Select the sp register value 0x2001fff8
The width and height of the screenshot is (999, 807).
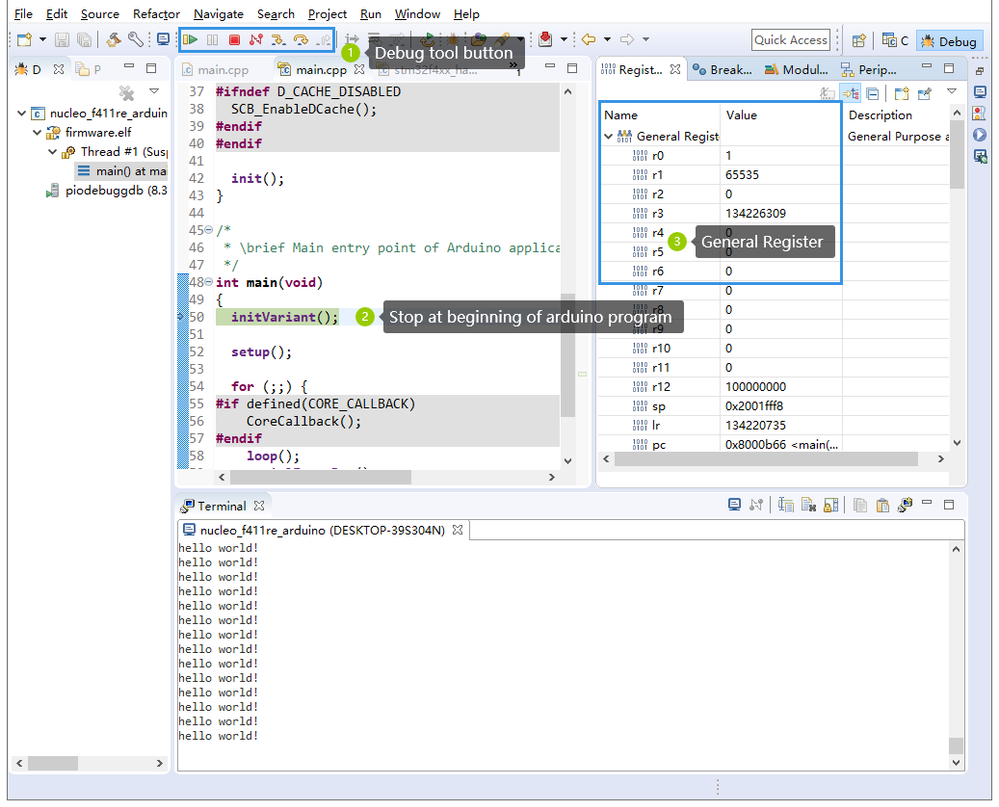[754, 406]
